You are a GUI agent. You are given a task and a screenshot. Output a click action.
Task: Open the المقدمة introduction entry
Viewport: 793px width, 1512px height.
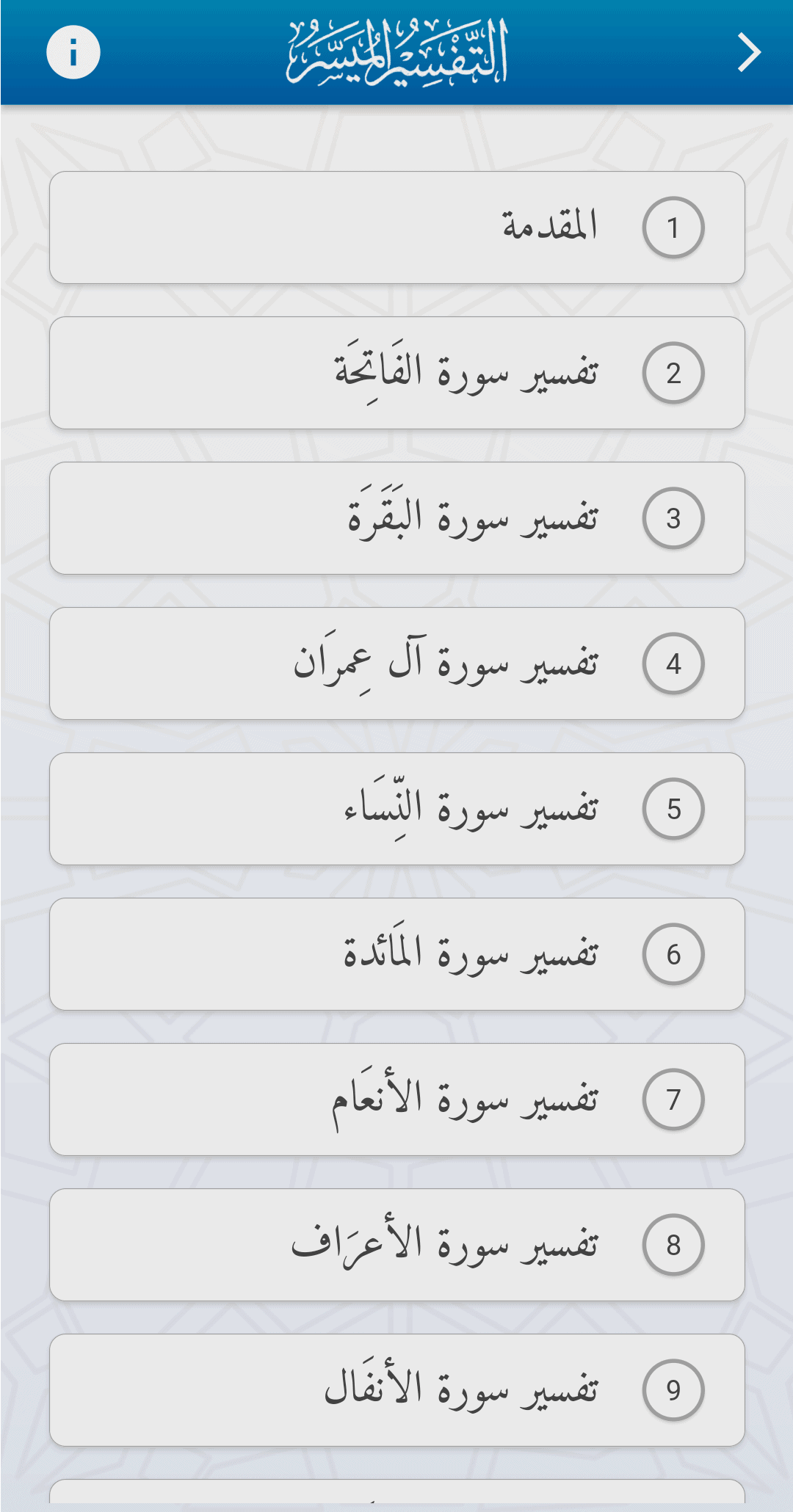coord(396,228)
